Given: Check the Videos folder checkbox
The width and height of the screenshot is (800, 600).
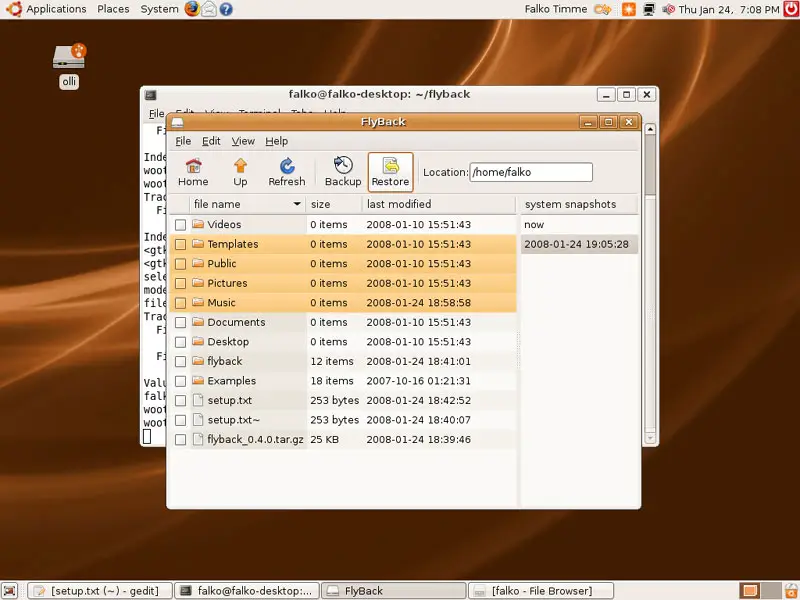Looking at the screenshot, I should 180,224.
